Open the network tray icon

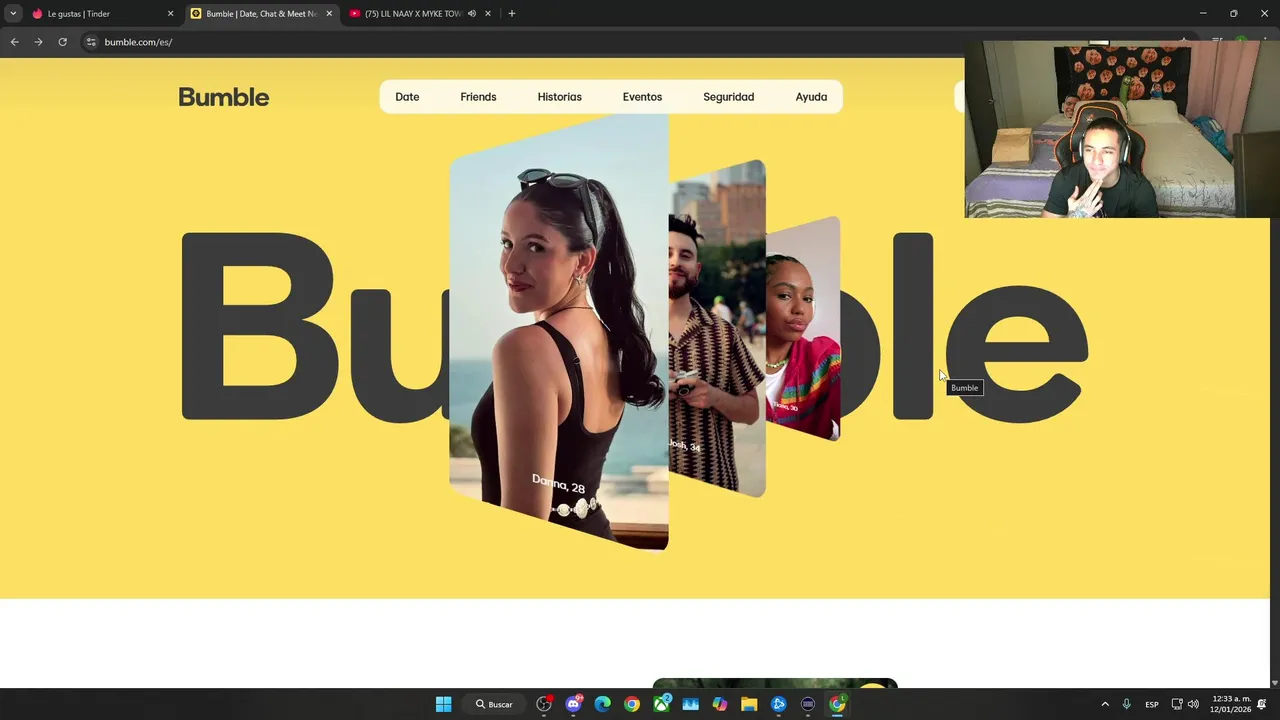click(1177, 704)
